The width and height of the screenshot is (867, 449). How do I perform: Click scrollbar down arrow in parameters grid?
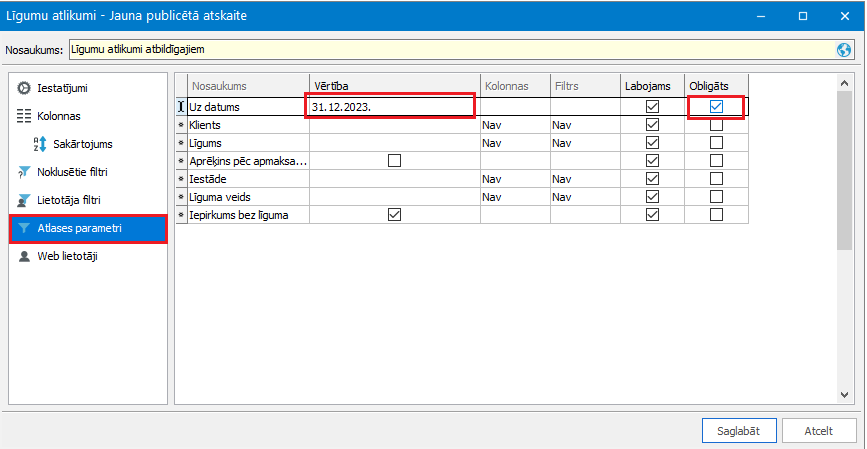click(x=844, y=394)
